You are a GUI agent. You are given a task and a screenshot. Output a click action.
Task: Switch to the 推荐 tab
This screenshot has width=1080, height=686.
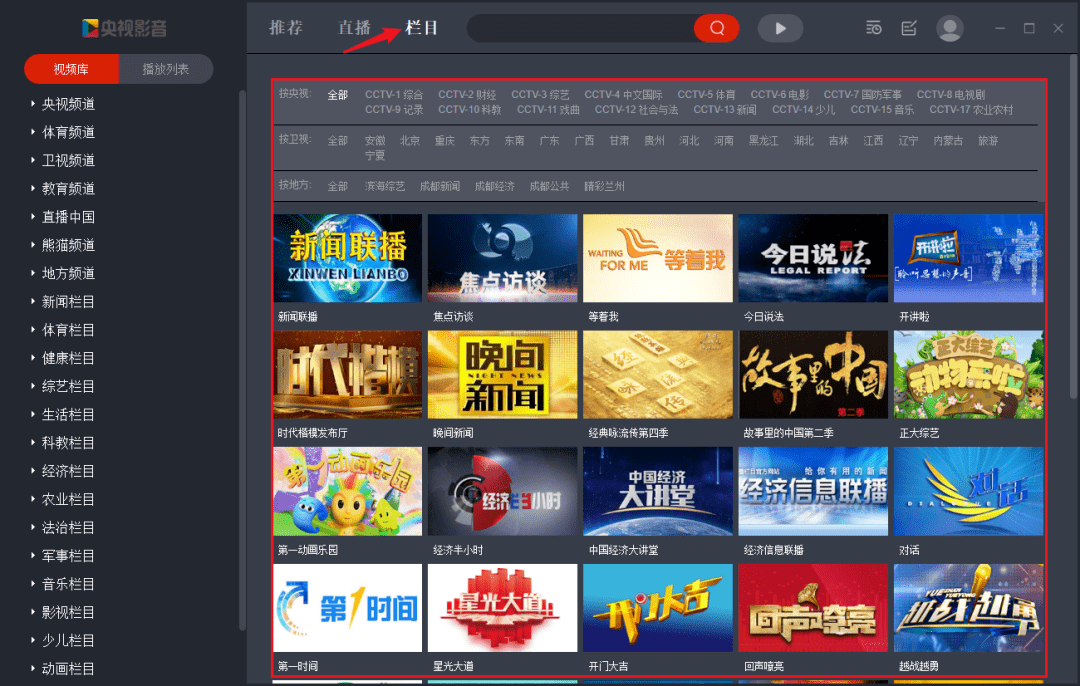point(286,28)
